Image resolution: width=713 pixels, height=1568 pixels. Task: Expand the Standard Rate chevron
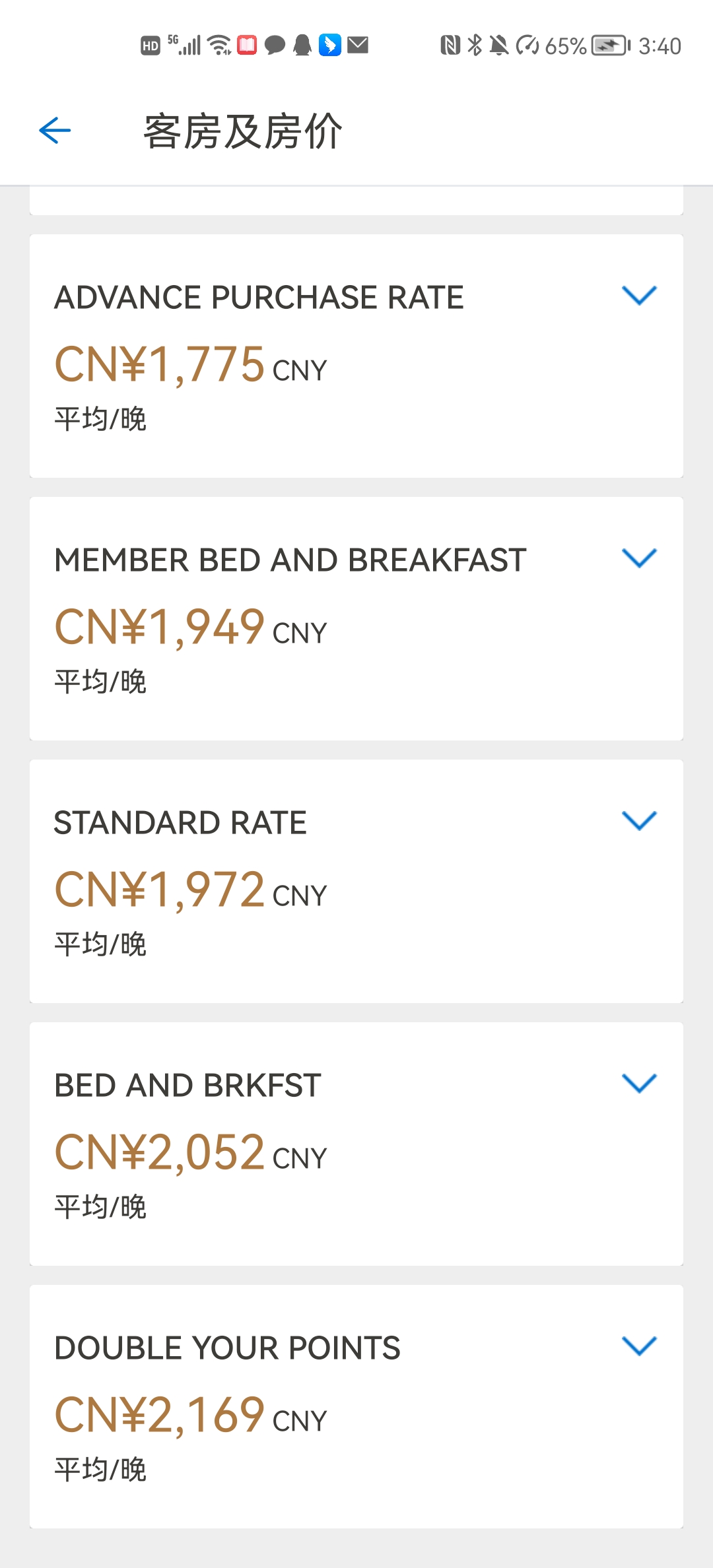[639, 820]
